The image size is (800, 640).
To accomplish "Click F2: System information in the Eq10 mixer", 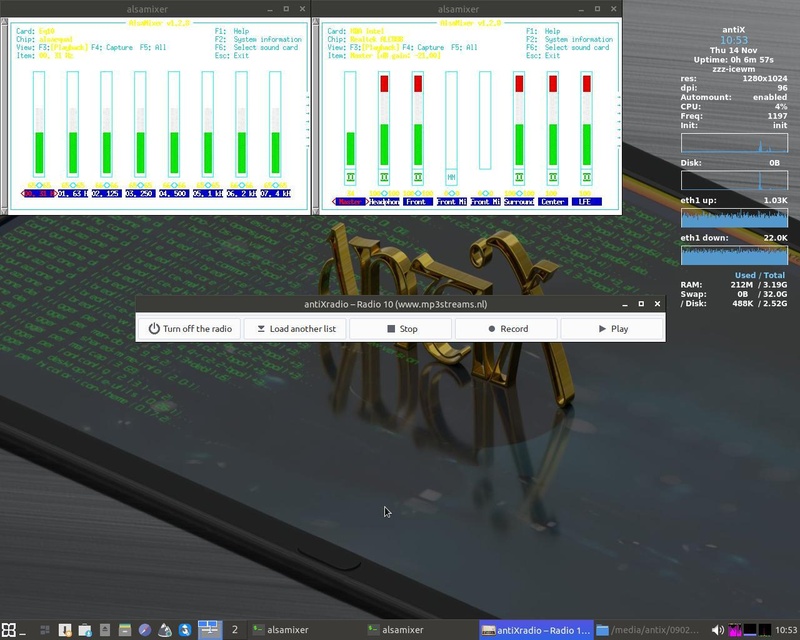I will click(x=258, y=39).
